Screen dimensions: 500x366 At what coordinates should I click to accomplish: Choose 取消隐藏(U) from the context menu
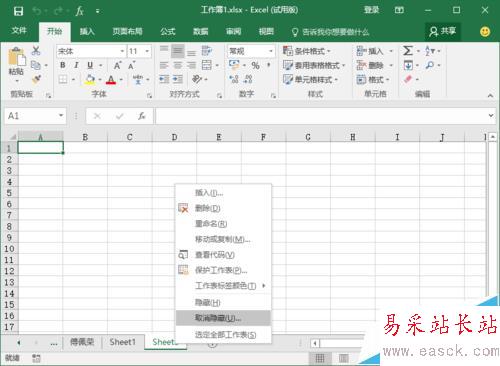pos(223,318)
